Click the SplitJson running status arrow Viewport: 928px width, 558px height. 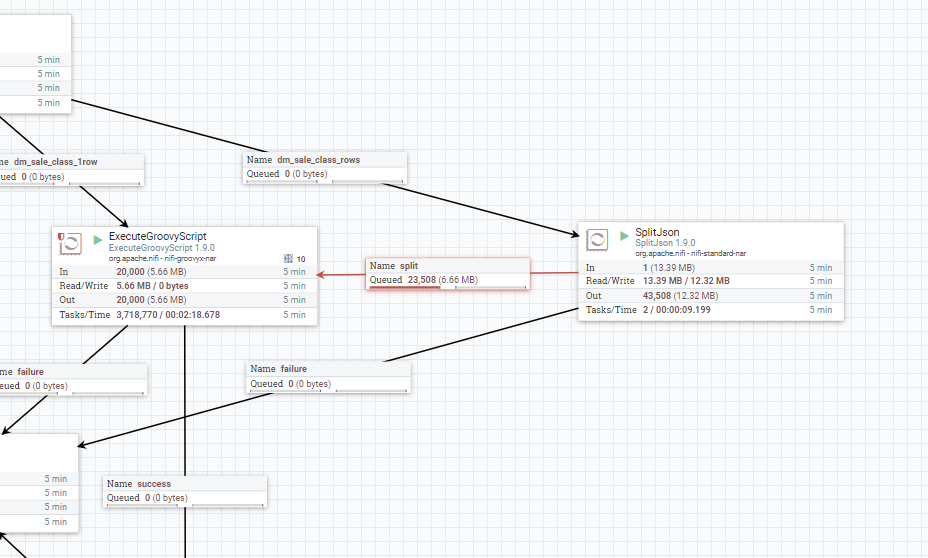624,236
